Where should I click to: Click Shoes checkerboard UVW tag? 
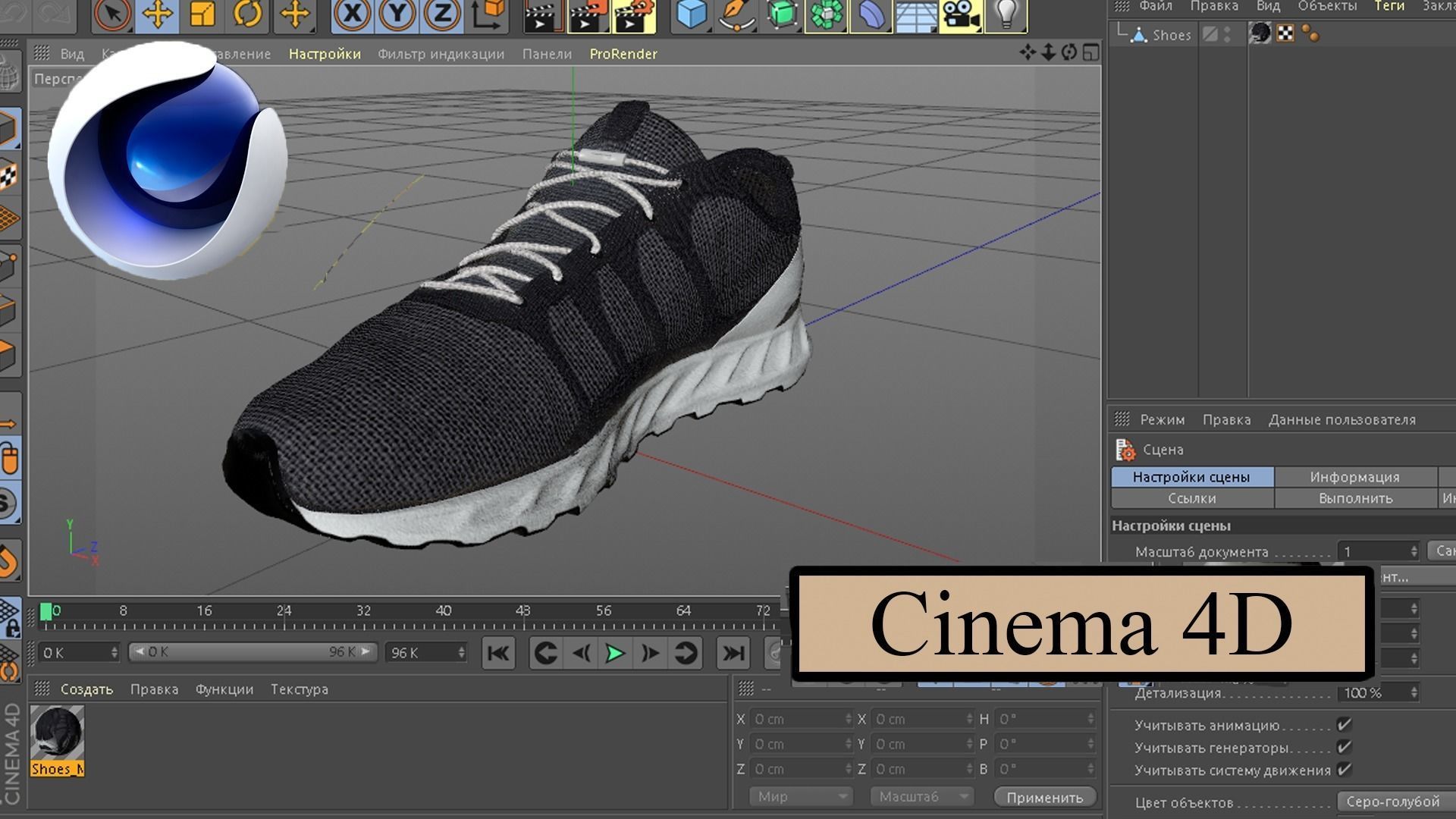[x=1285, y=33]
